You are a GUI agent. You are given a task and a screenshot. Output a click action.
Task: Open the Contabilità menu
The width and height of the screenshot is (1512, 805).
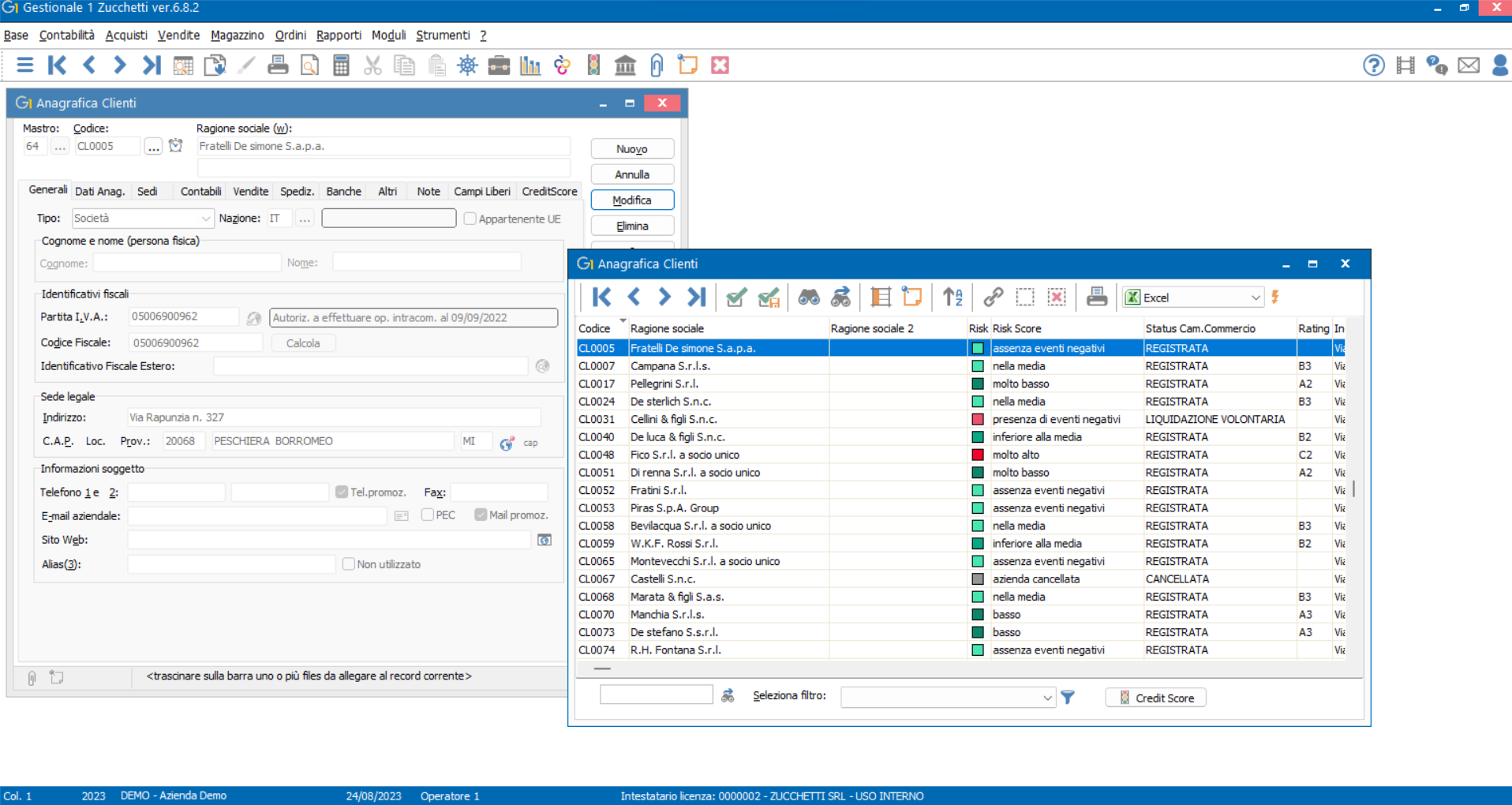pyautogui.click(x=66, y=35)
